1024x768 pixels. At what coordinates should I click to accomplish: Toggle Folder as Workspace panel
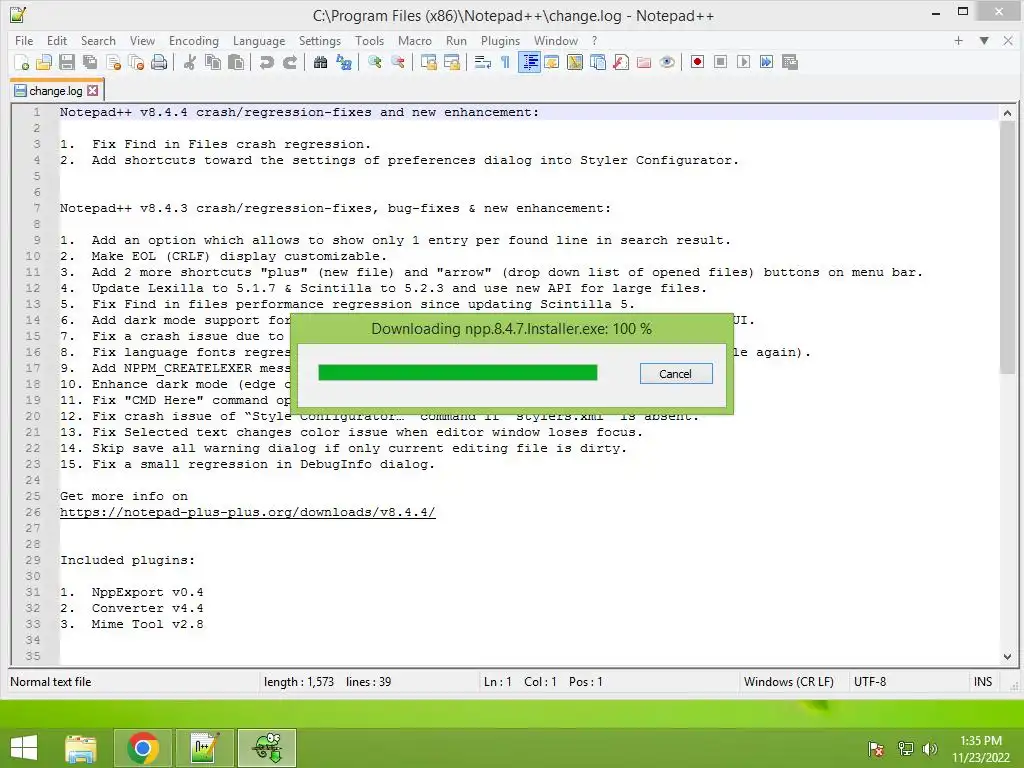tap(644, 62)
